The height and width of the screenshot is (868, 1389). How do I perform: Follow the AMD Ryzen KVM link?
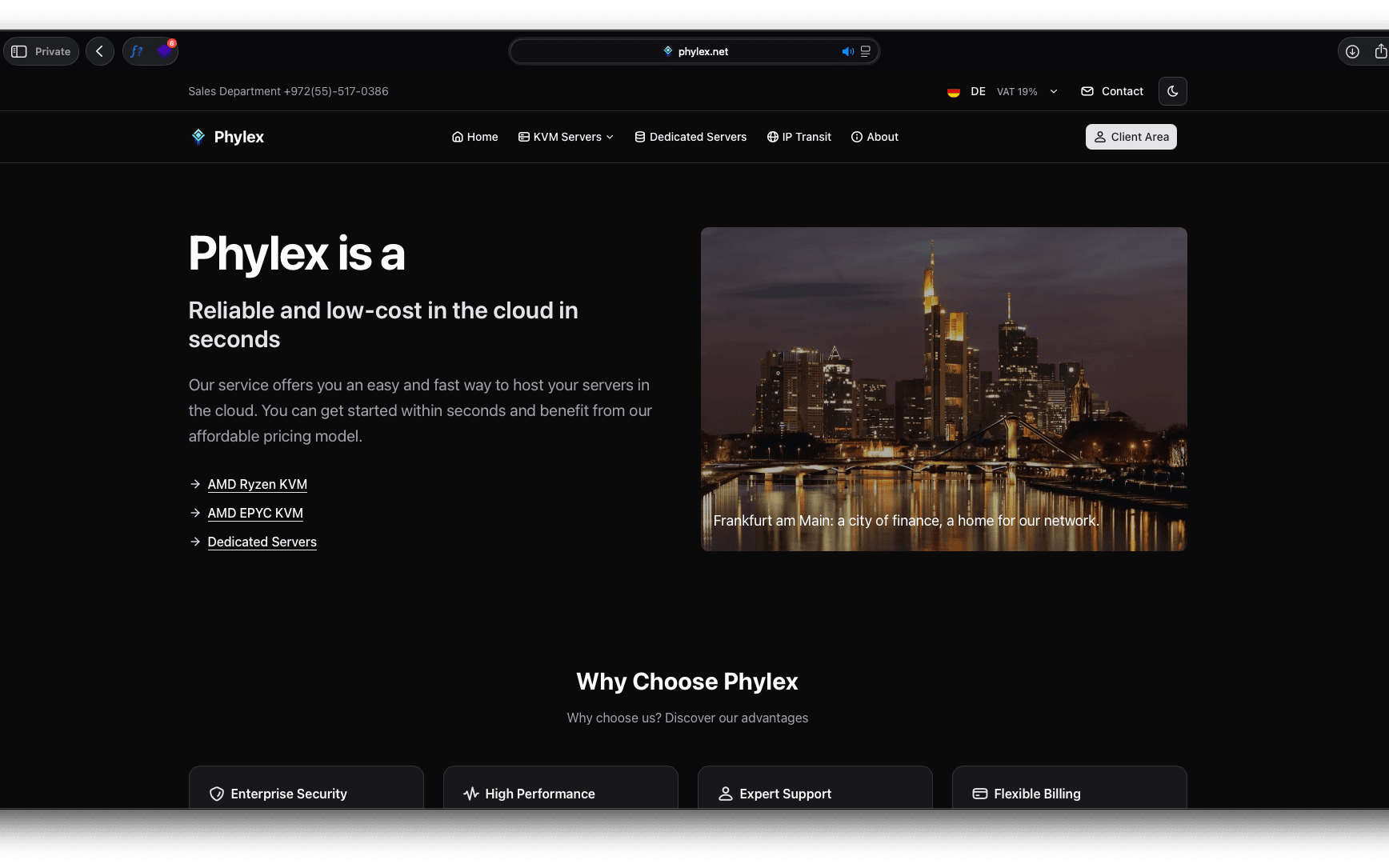(257, 484)
